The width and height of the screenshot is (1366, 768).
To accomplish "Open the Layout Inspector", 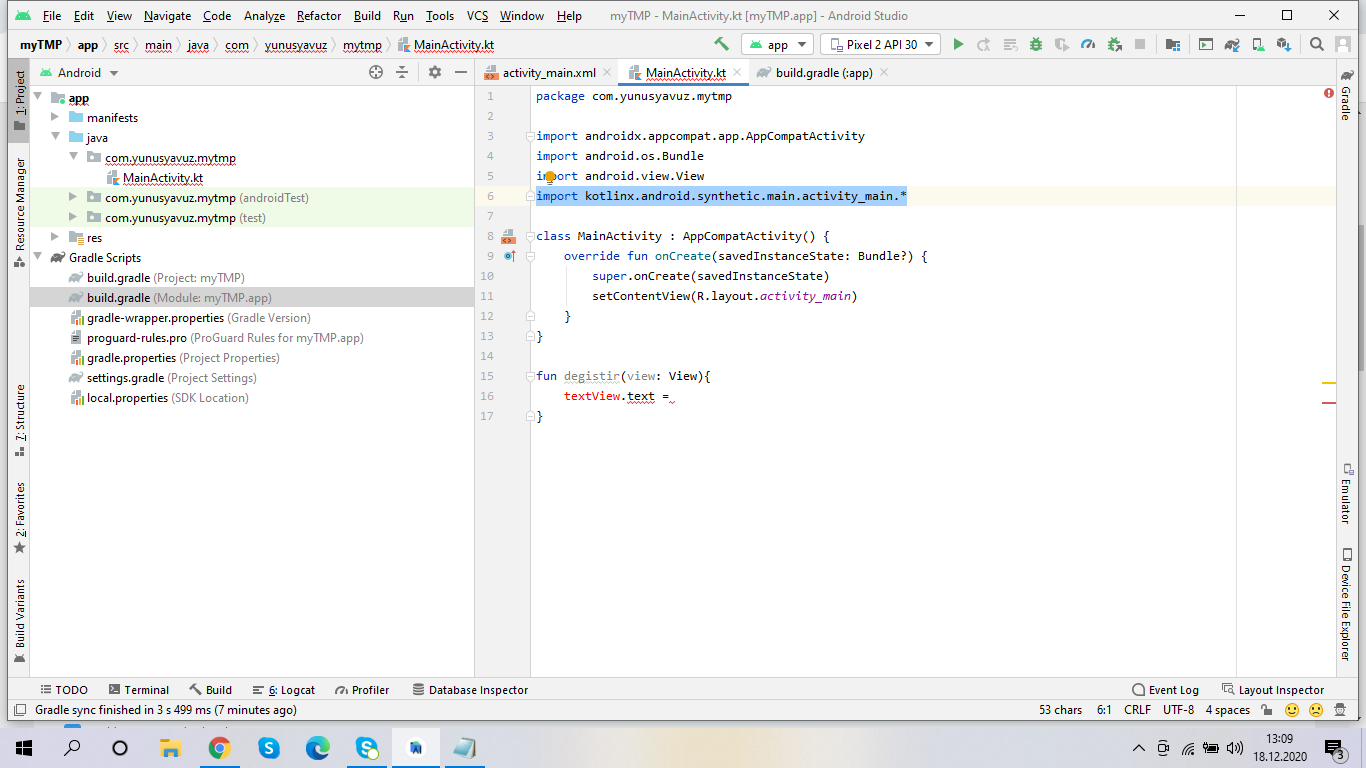I will pyautogui.click(x=1272, y=690).
